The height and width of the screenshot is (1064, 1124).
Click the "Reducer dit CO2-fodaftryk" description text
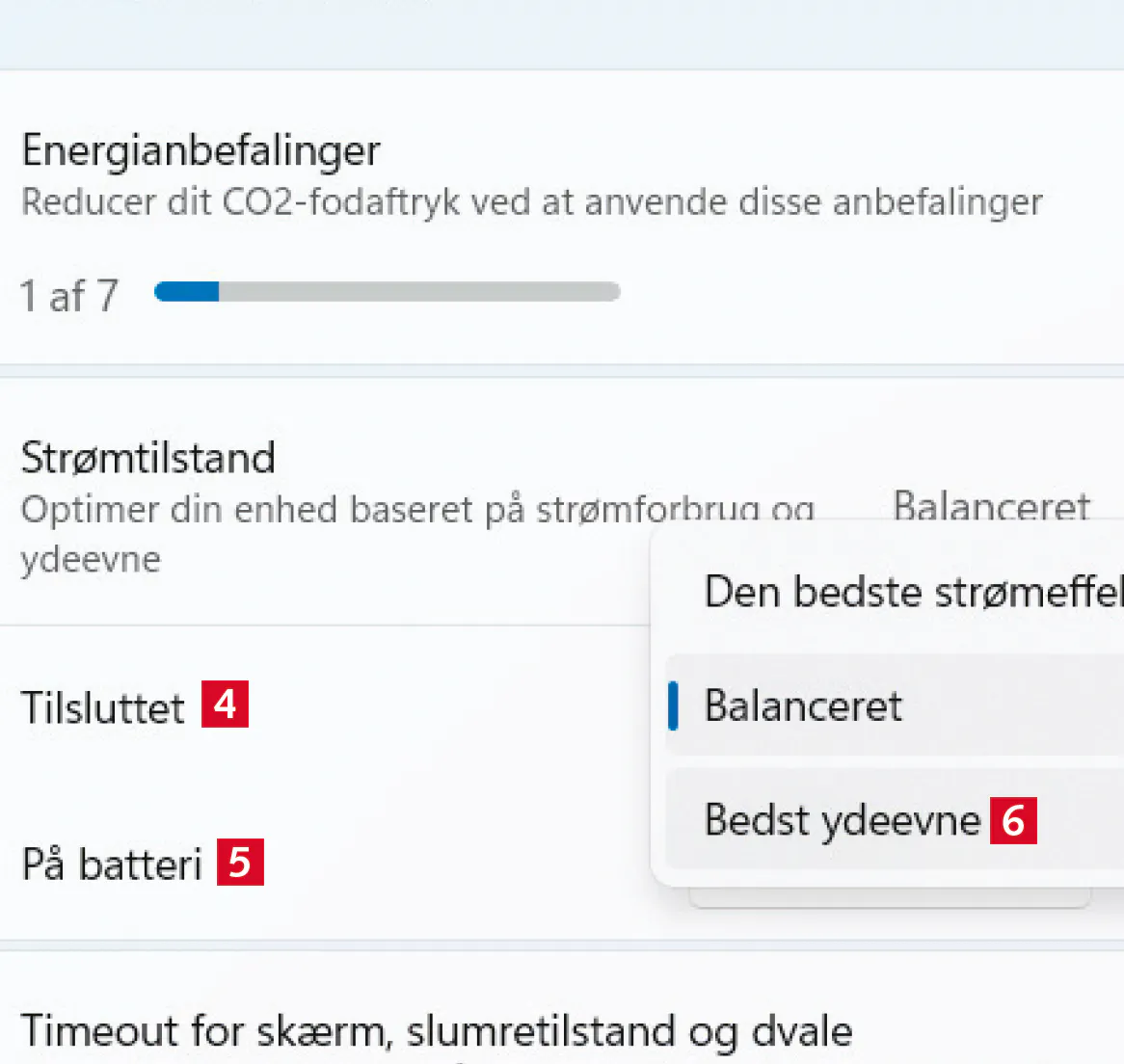click(531, 202)
